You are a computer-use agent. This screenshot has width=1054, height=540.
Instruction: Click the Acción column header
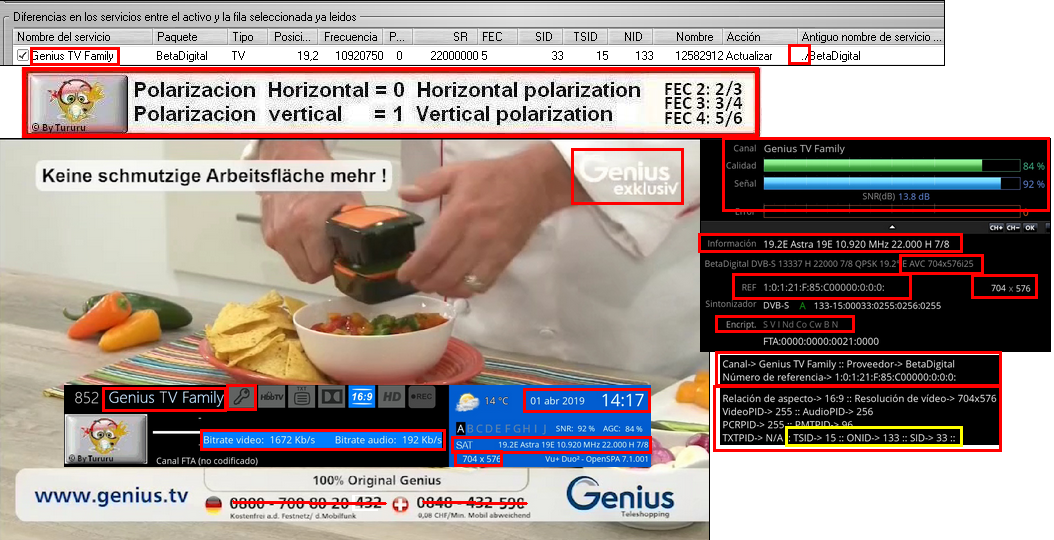click(x=760, y=37)
